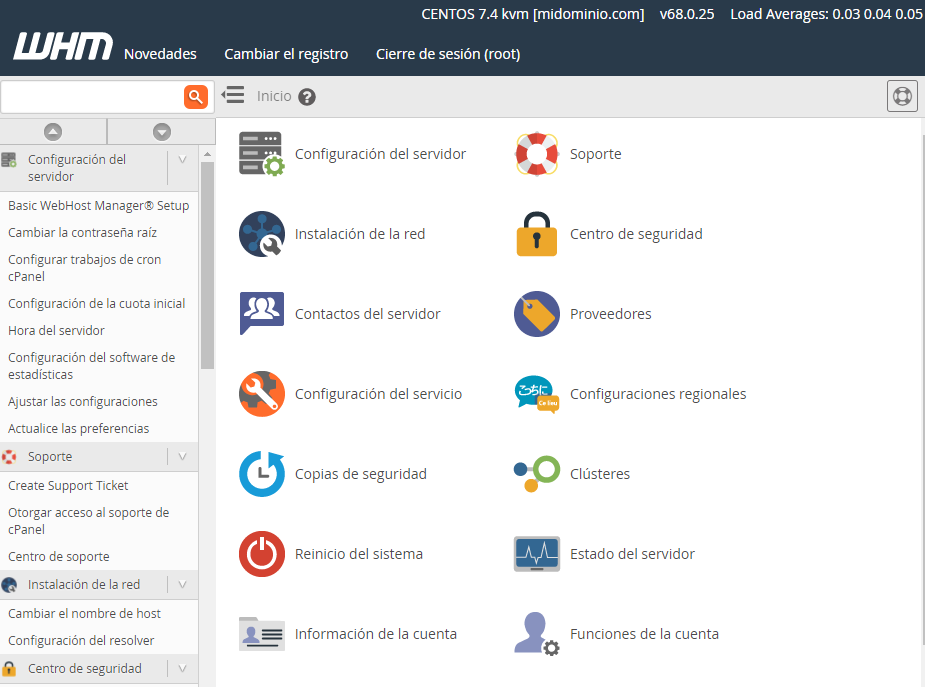Click the orange search magnifier button
This screenshot has height=687, width=925.
tap(196, 97)
